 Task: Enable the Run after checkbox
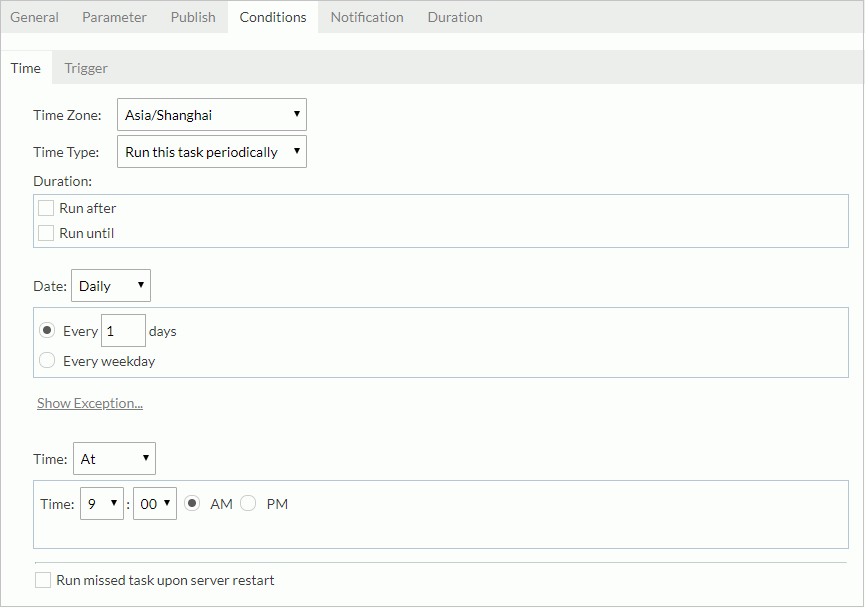(46, 208)
